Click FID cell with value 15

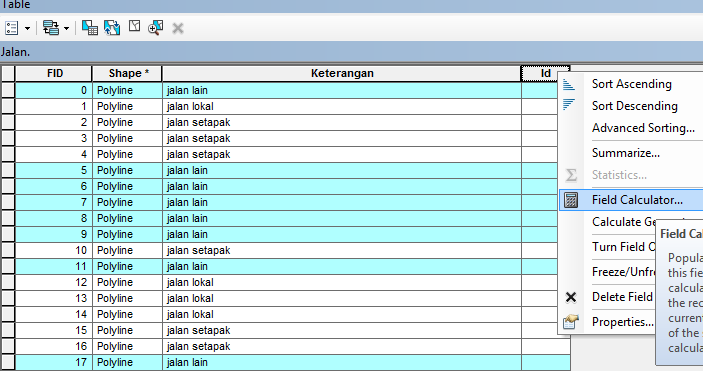54,331
